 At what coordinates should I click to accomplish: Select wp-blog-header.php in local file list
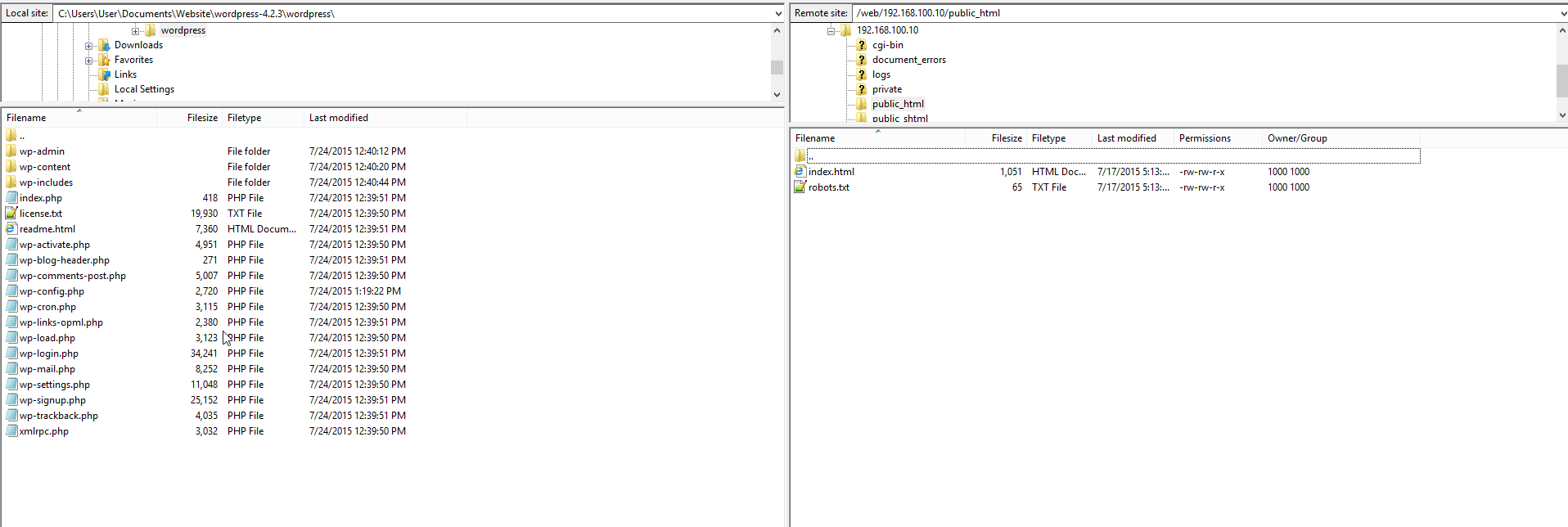(x=65, y=260)
